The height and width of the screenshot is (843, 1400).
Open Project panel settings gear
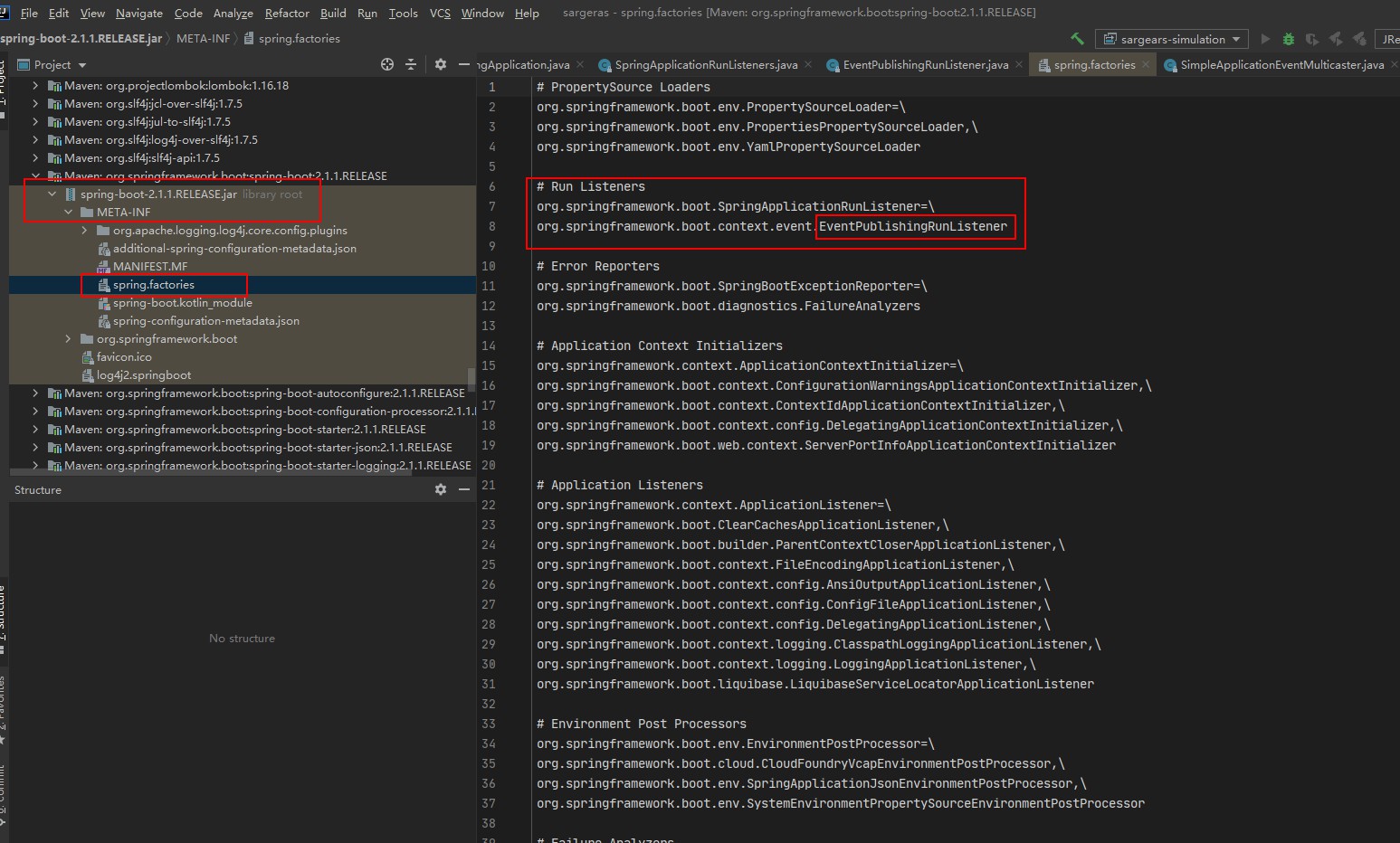pyautogui.click(x=441, y=64)
